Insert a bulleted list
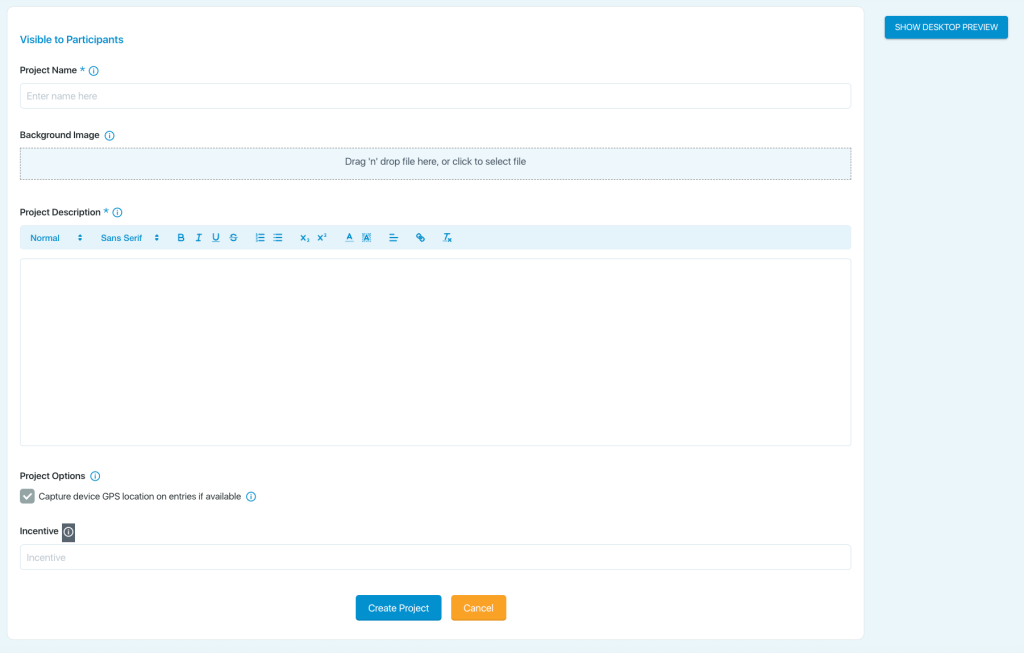Viewport: 1024px width, 653px height. 278,238
